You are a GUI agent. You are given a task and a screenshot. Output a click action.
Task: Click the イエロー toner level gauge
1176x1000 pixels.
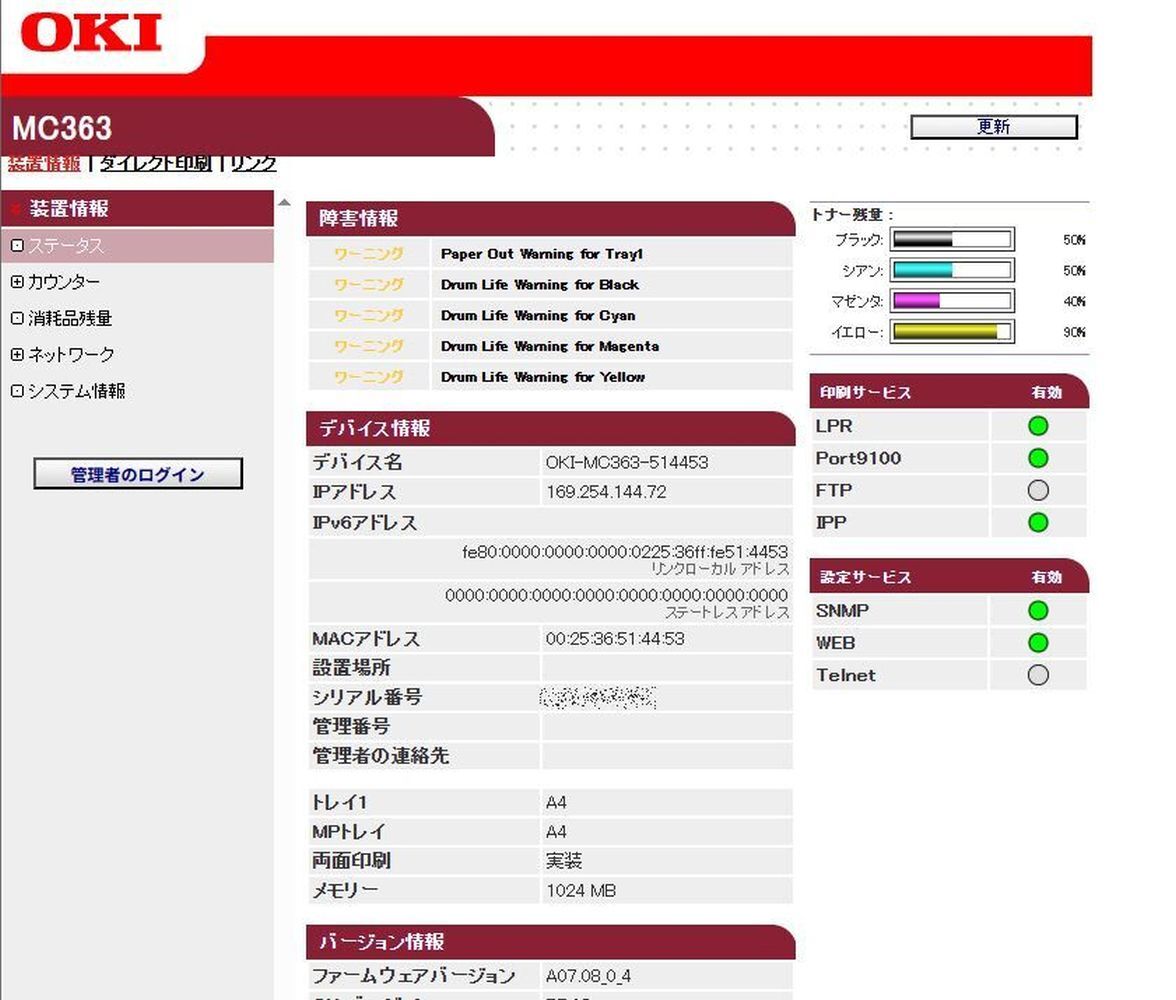coord(951,331)
